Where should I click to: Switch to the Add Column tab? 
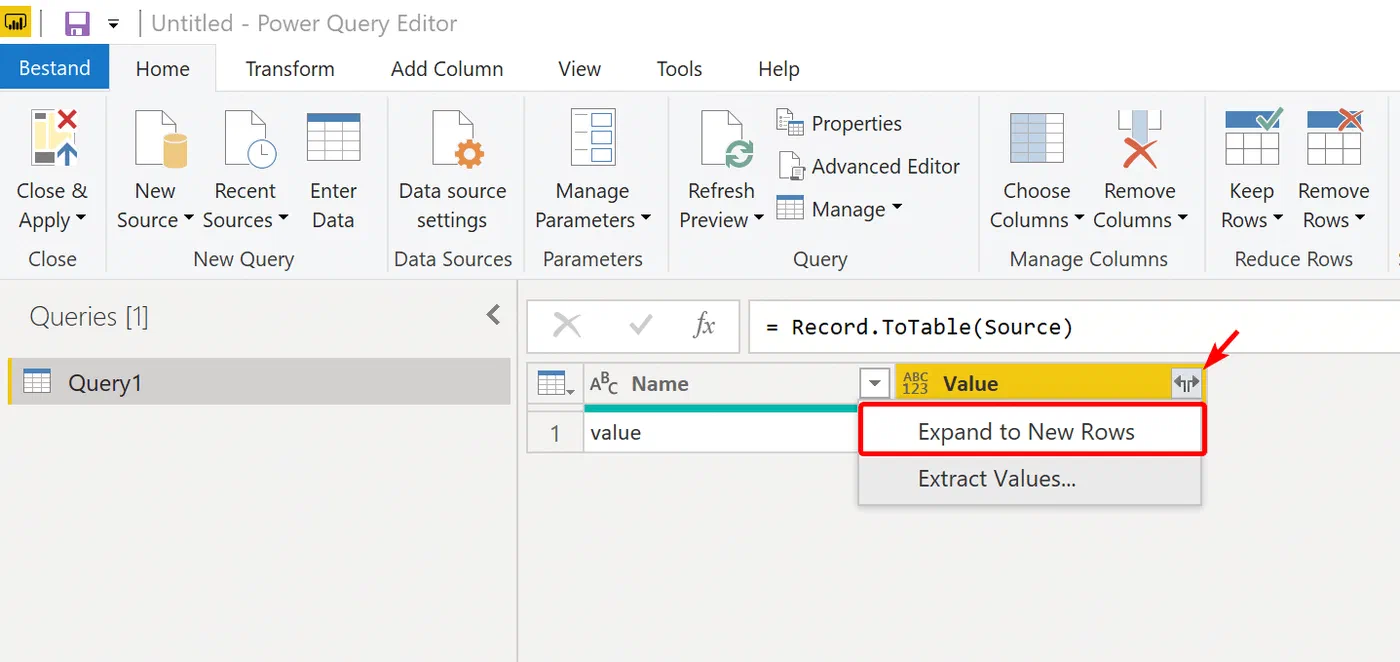click(x=447, y=69)
